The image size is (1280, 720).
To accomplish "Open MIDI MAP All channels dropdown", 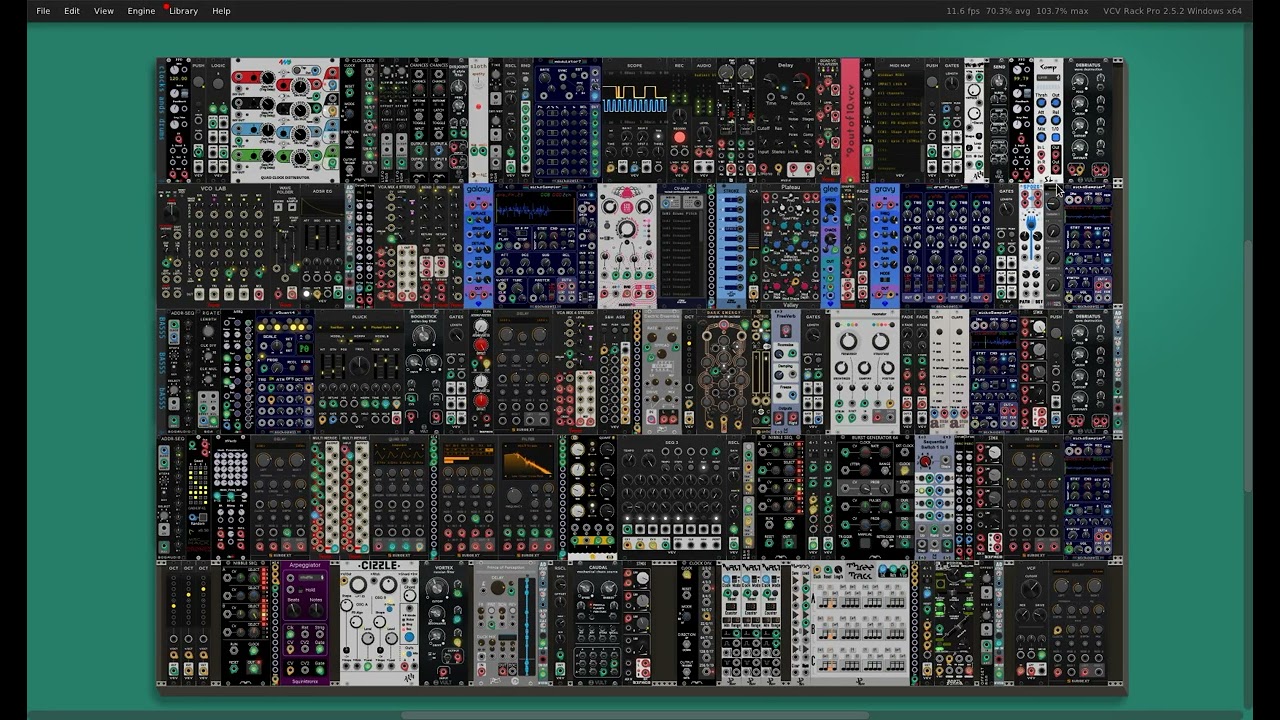I will coord(900,93).
